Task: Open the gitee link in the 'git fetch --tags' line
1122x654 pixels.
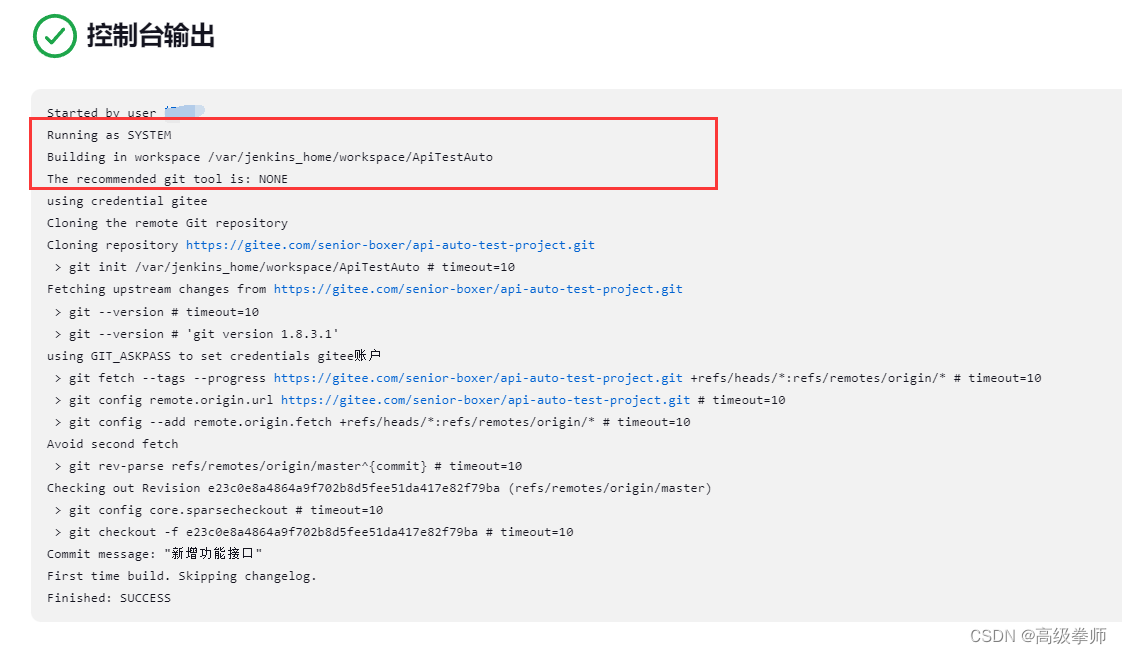Action: tap(478, 378)
